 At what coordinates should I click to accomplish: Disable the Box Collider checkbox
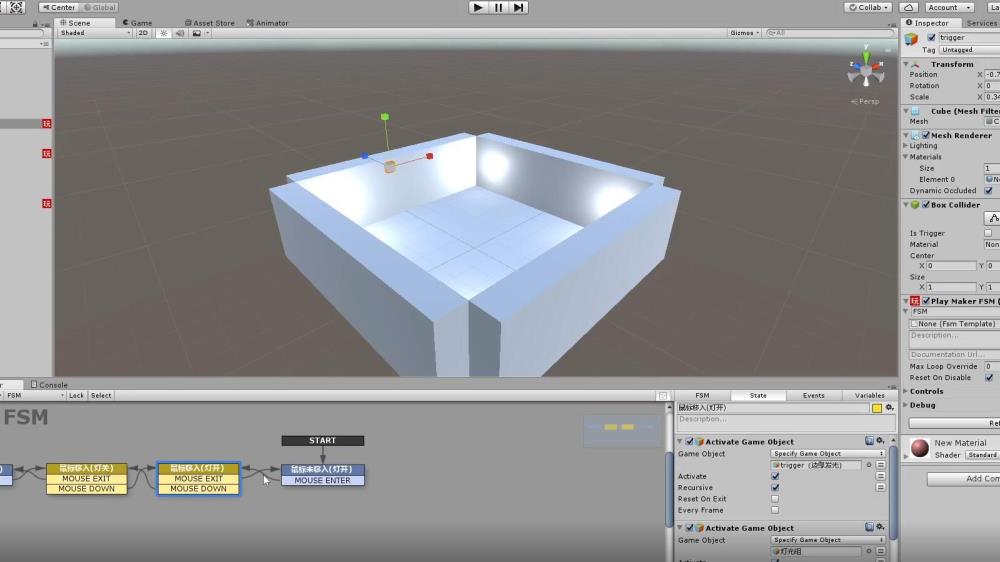[x=925, y=205]
